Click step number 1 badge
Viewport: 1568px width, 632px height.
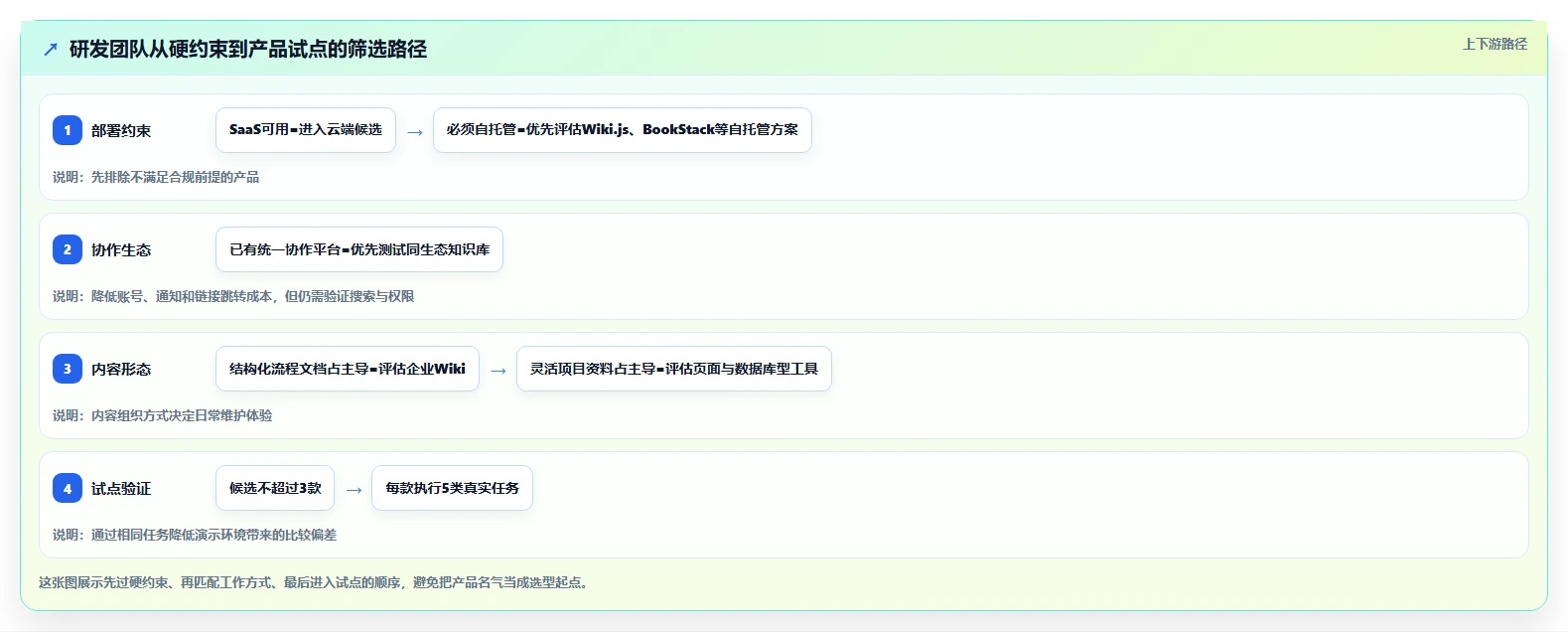(68, 130)
